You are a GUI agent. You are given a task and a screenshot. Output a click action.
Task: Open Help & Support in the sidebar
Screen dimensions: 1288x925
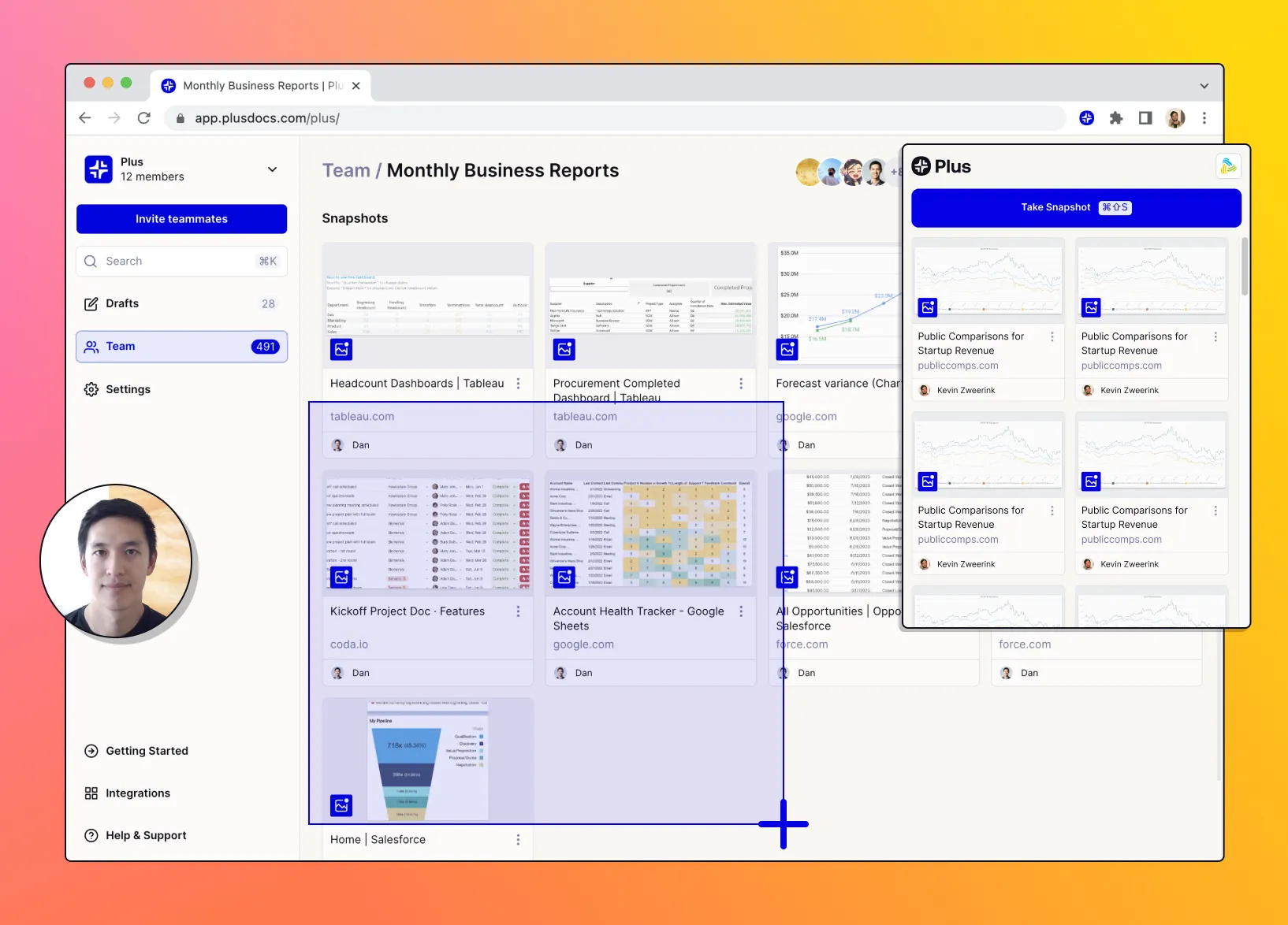pos(136,836)
